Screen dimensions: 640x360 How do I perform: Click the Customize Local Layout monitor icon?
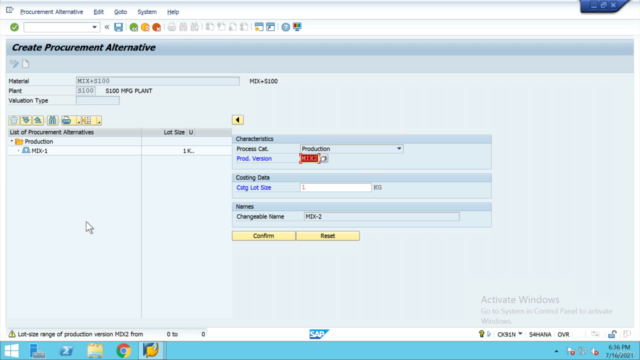click(297, 27)
